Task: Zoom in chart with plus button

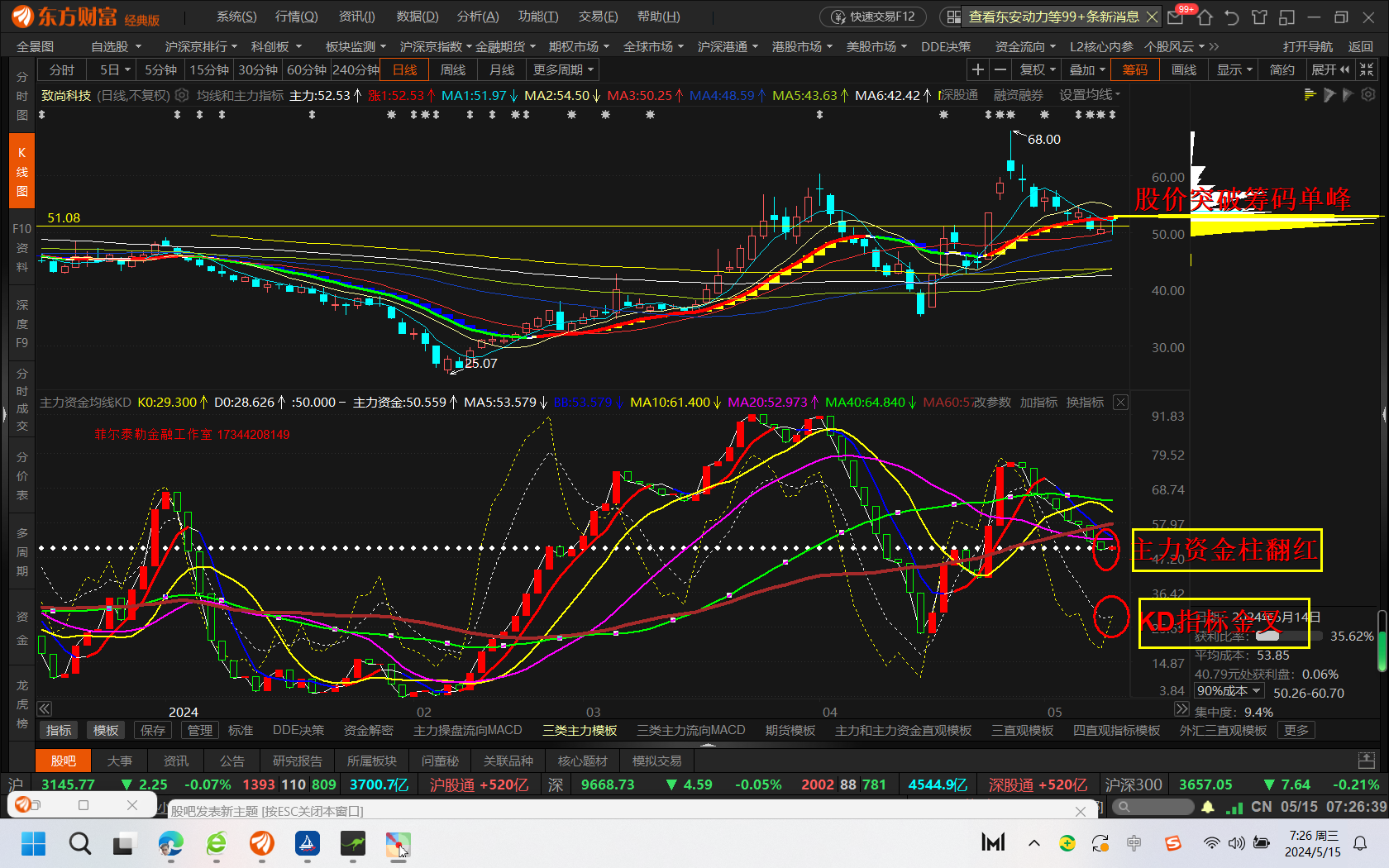Action: (977, 70)
